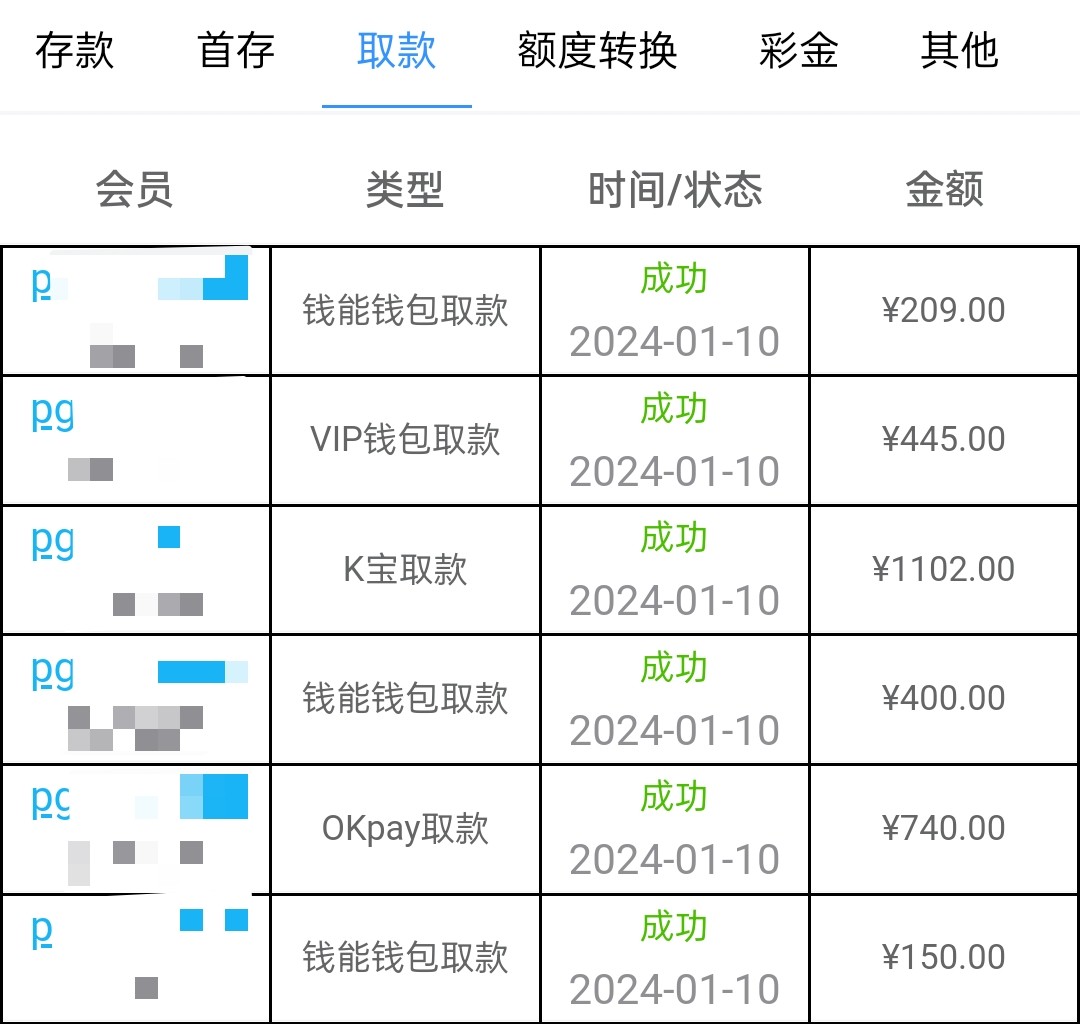The height and width of the screenshot is (1024, 1080).
Task: Select the K宝取款 type cell
Action: [405, 569]
